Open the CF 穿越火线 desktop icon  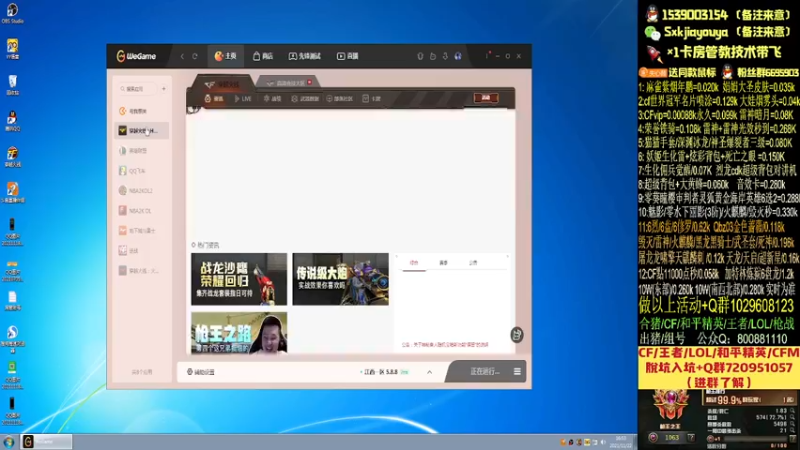(12, 157)
